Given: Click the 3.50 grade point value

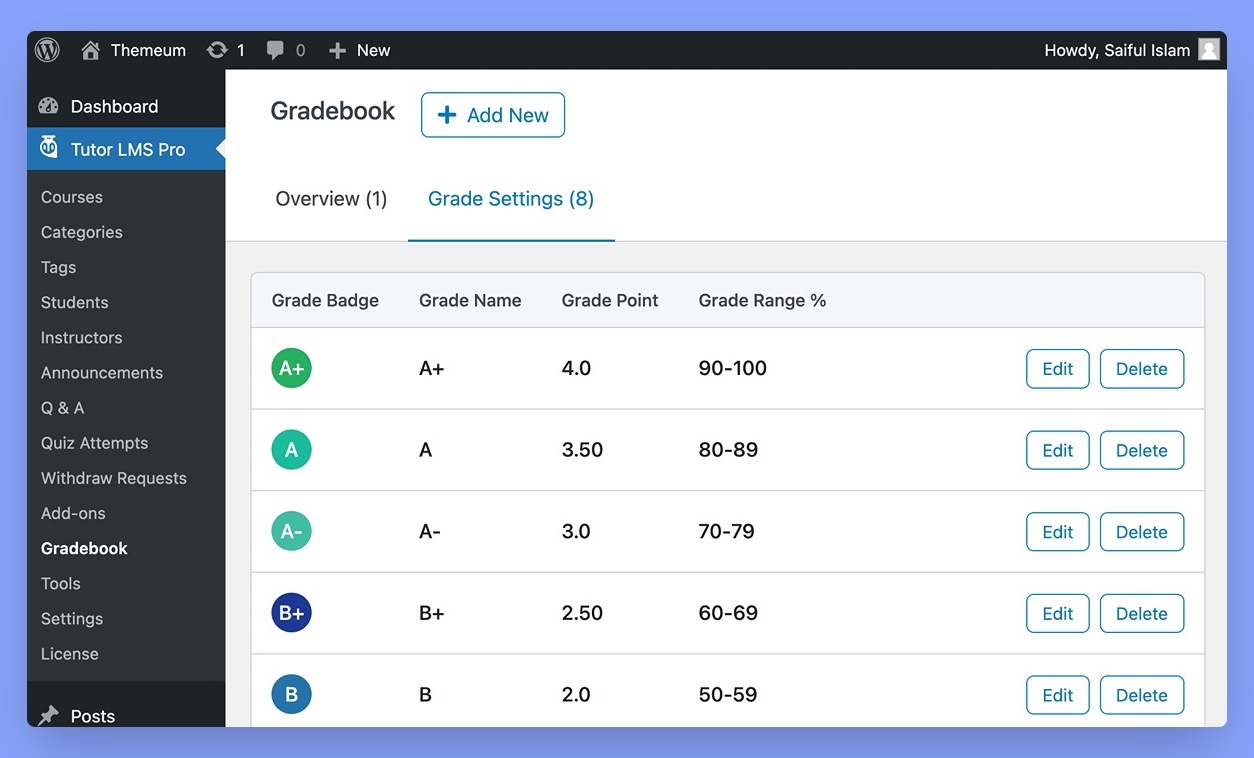Looking at the screenshot, I should click(x=582, y=450).
